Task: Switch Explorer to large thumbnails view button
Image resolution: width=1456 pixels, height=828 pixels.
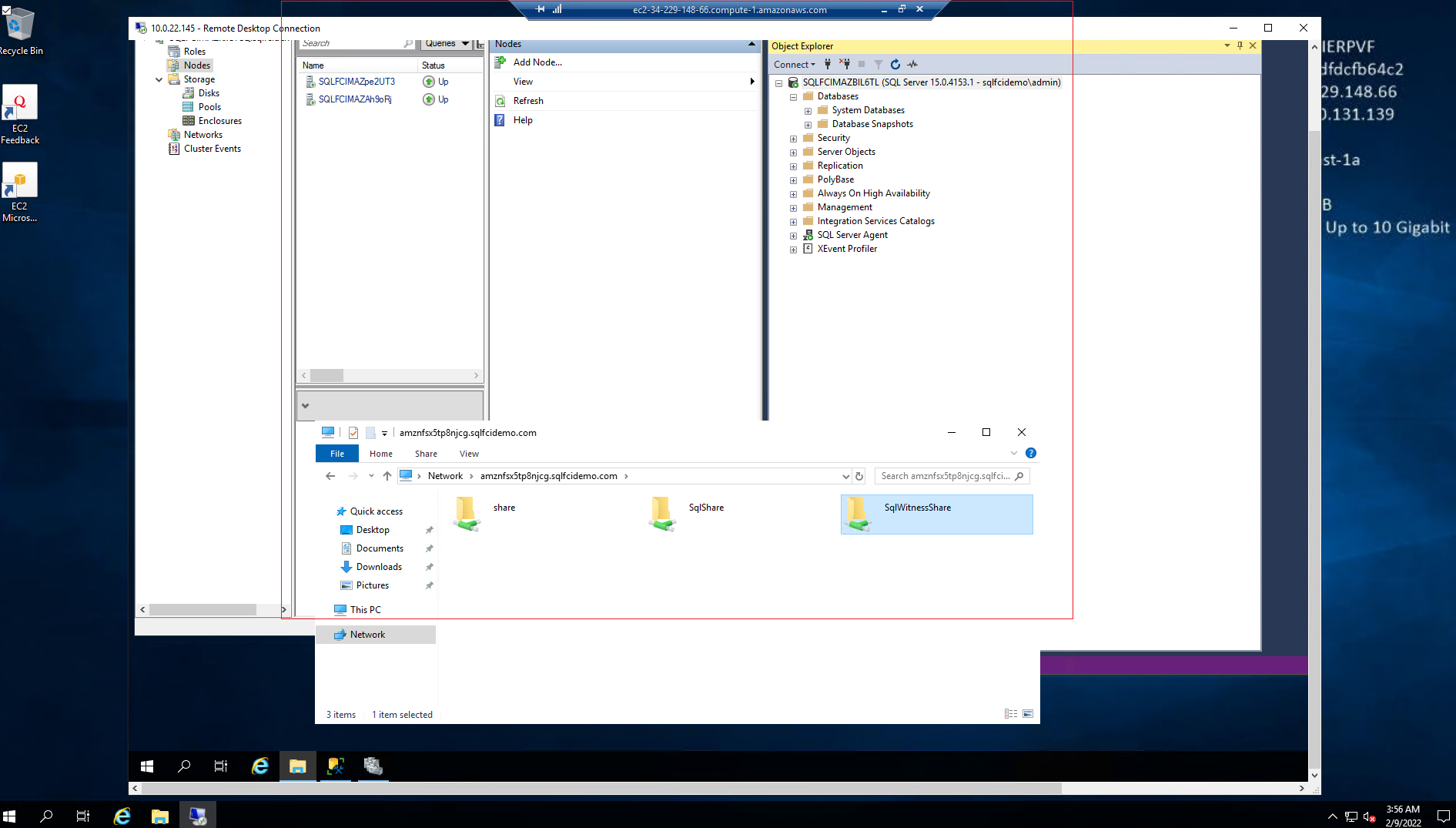Action: click(x=1028, y=714)
